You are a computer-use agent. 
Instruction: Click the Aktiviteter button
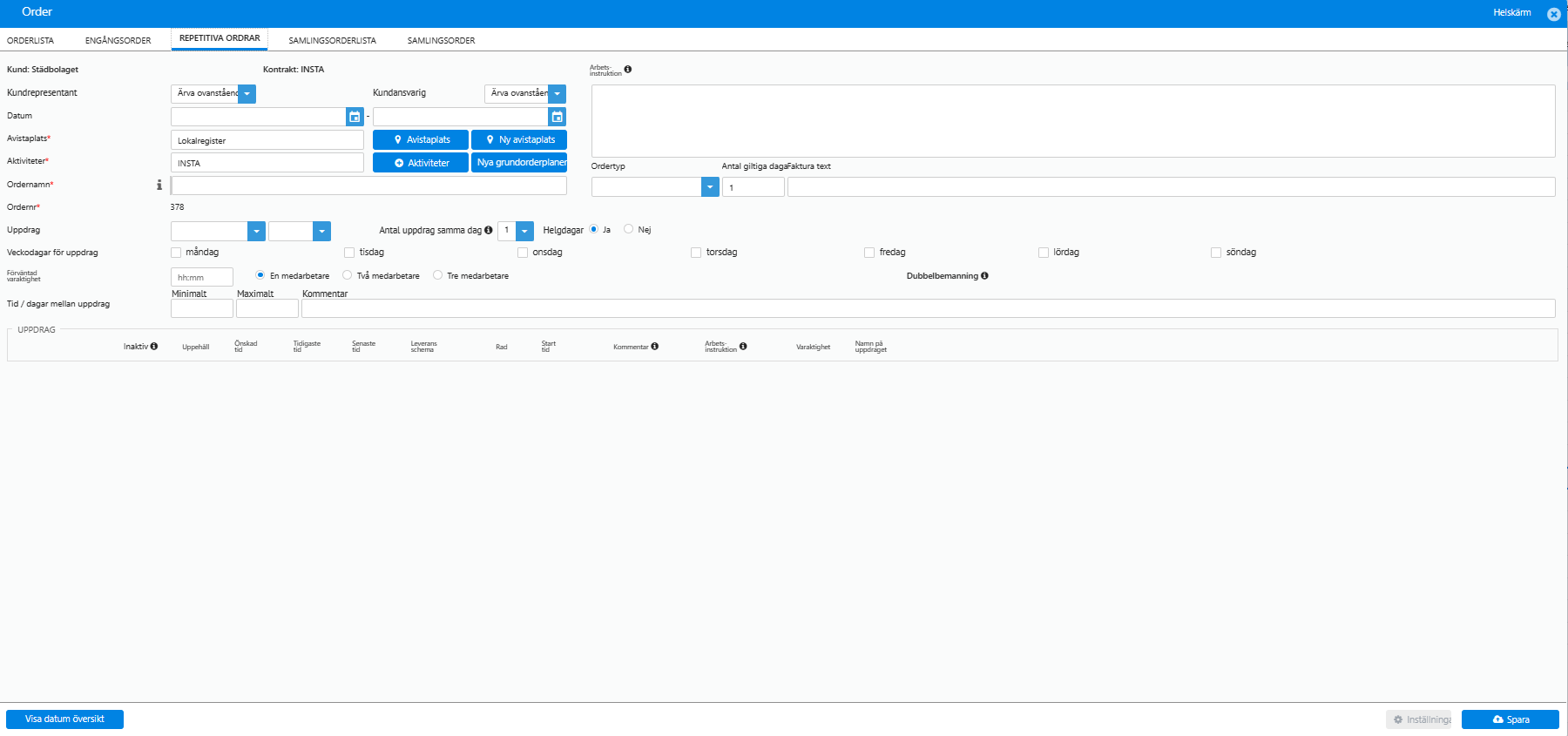(x=421, y=163)
